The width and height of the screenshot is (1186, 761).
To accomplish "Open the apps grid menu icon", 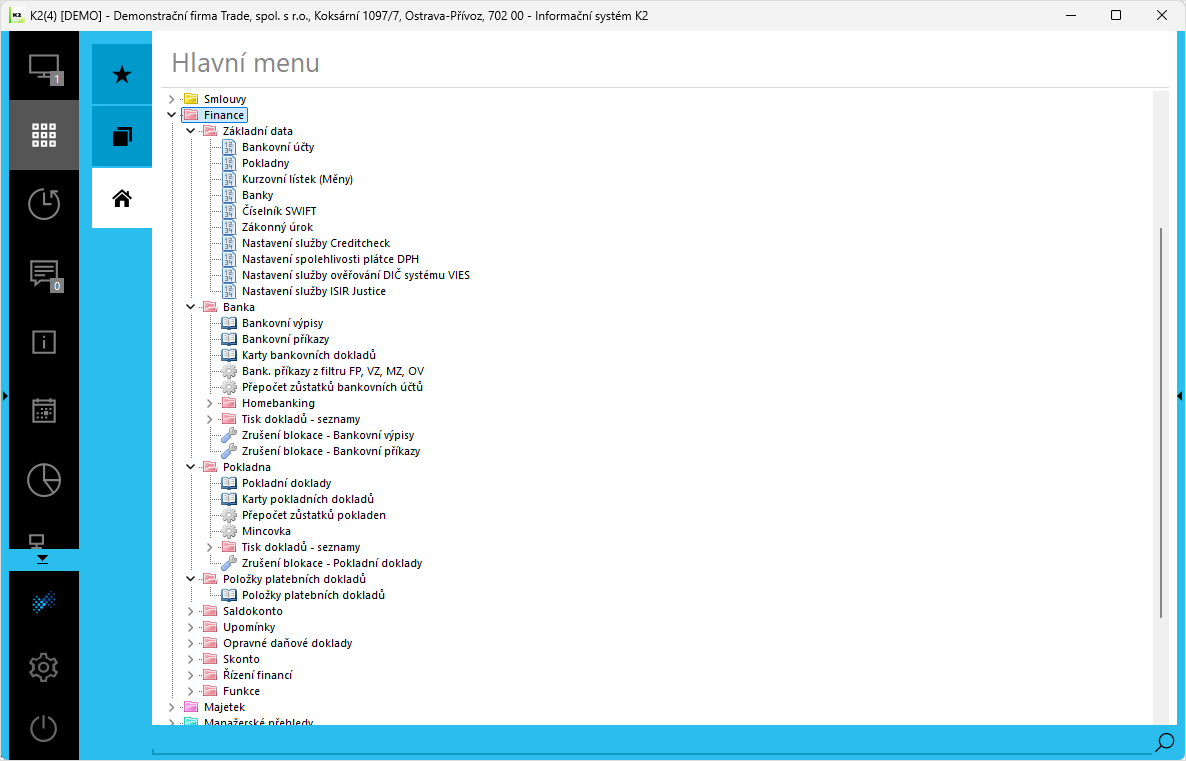I will [44, 135].
